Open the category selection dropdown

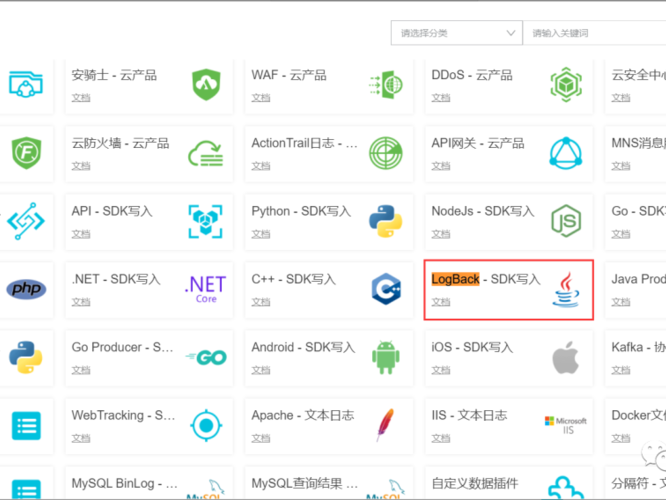point(457,33)
